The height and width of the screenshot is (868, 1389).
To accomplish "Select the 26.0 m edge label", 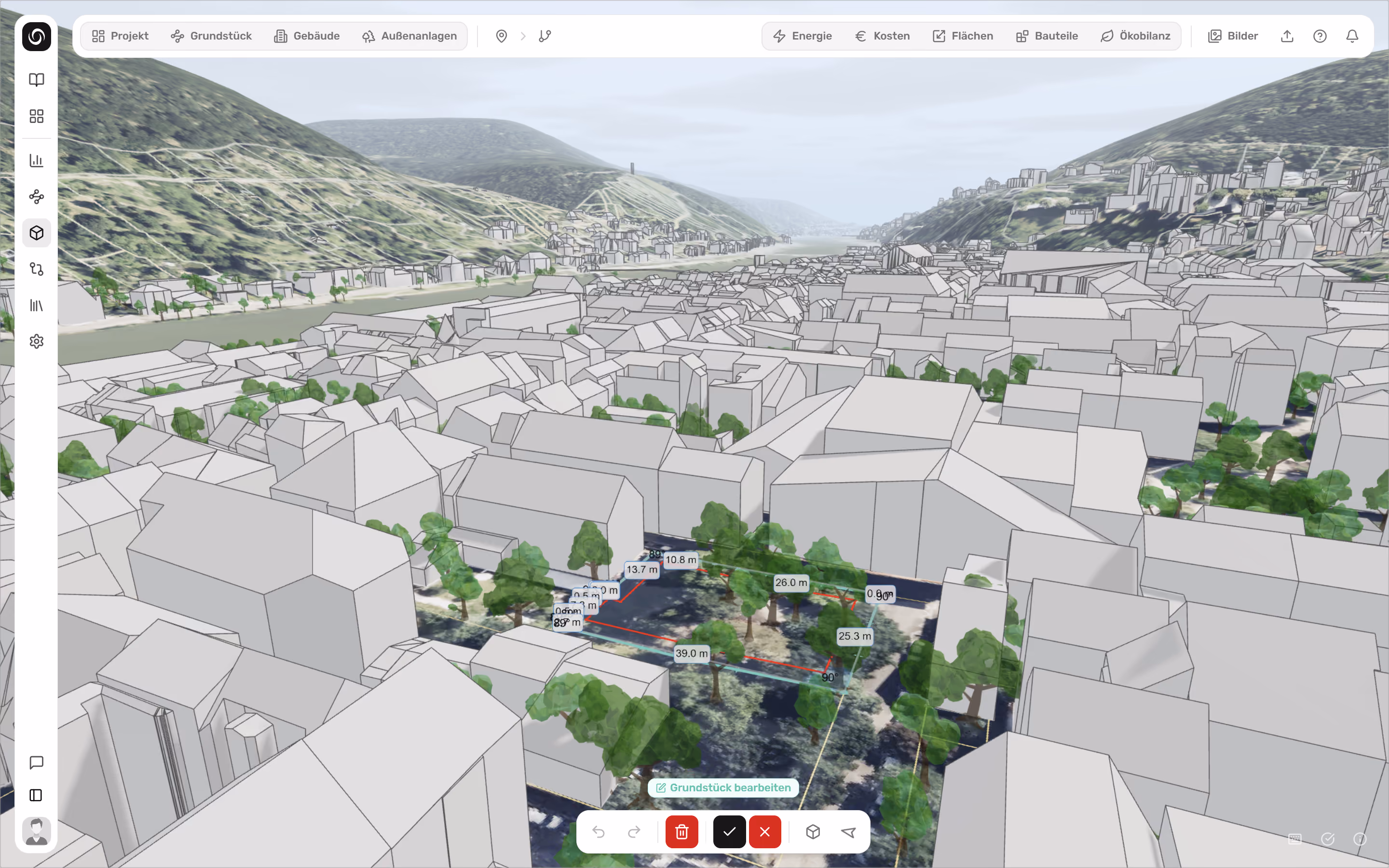I will click(791, 583).
